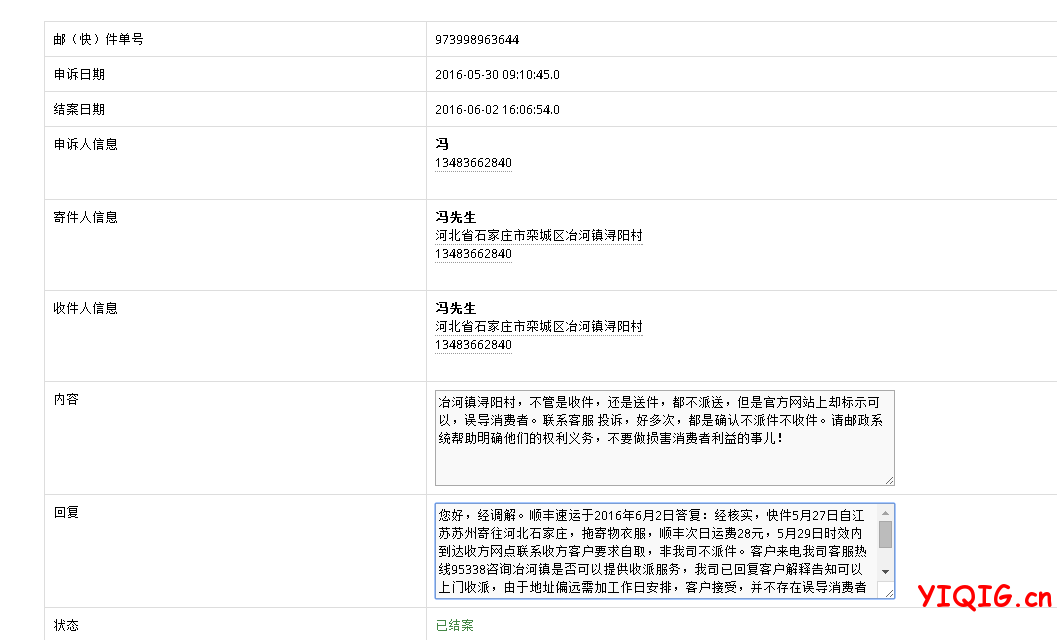1057x640 pixels.
Task: Click phone number under 收件人信息
Action: click(473, 345)
